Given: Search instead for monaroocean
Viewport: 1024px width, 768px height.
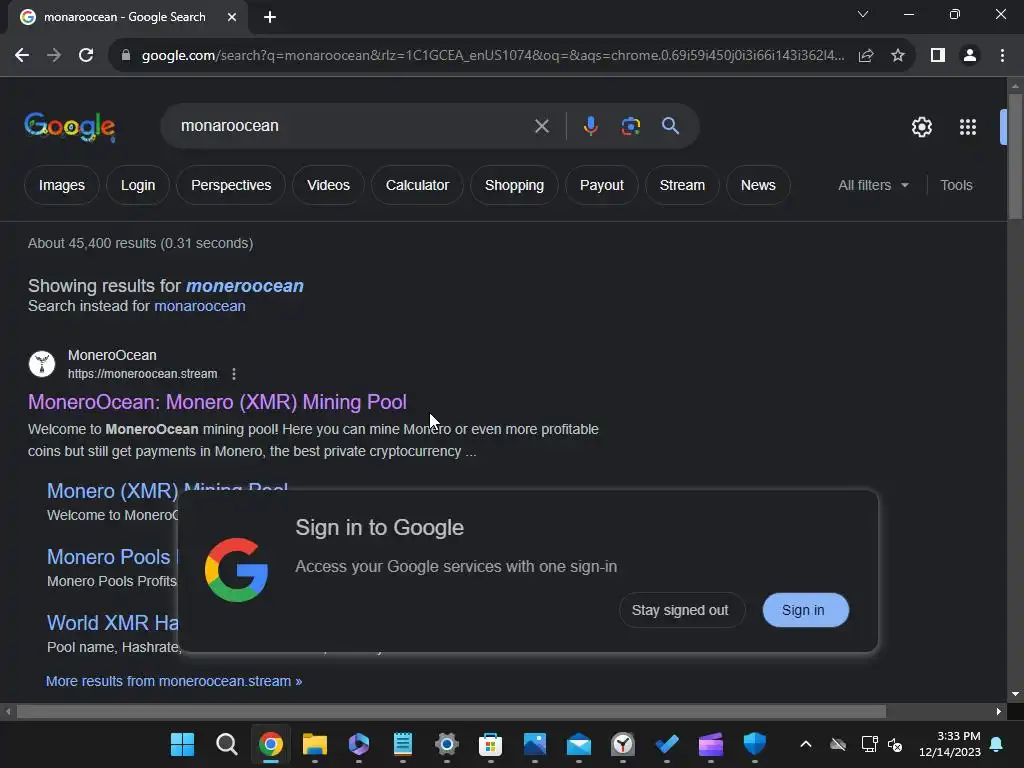Looking at the screenshot, I should 200,306.
